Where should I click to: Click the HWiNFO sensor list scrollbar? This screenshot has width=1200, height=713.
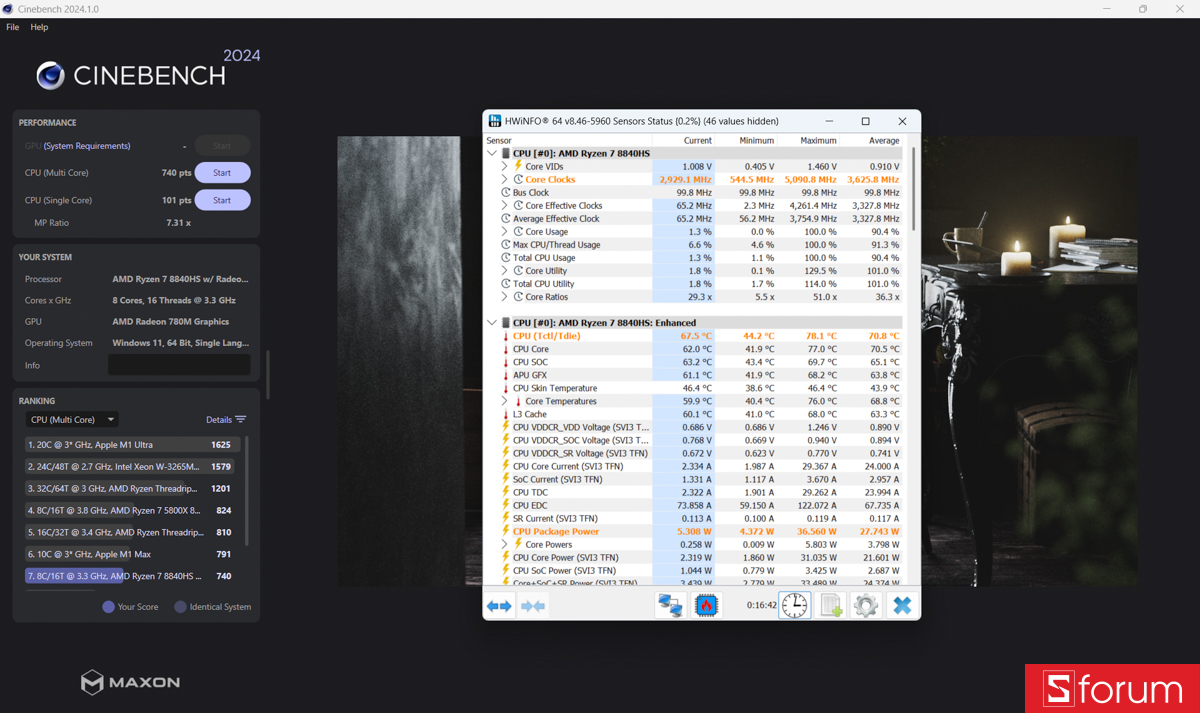(913, 190)
